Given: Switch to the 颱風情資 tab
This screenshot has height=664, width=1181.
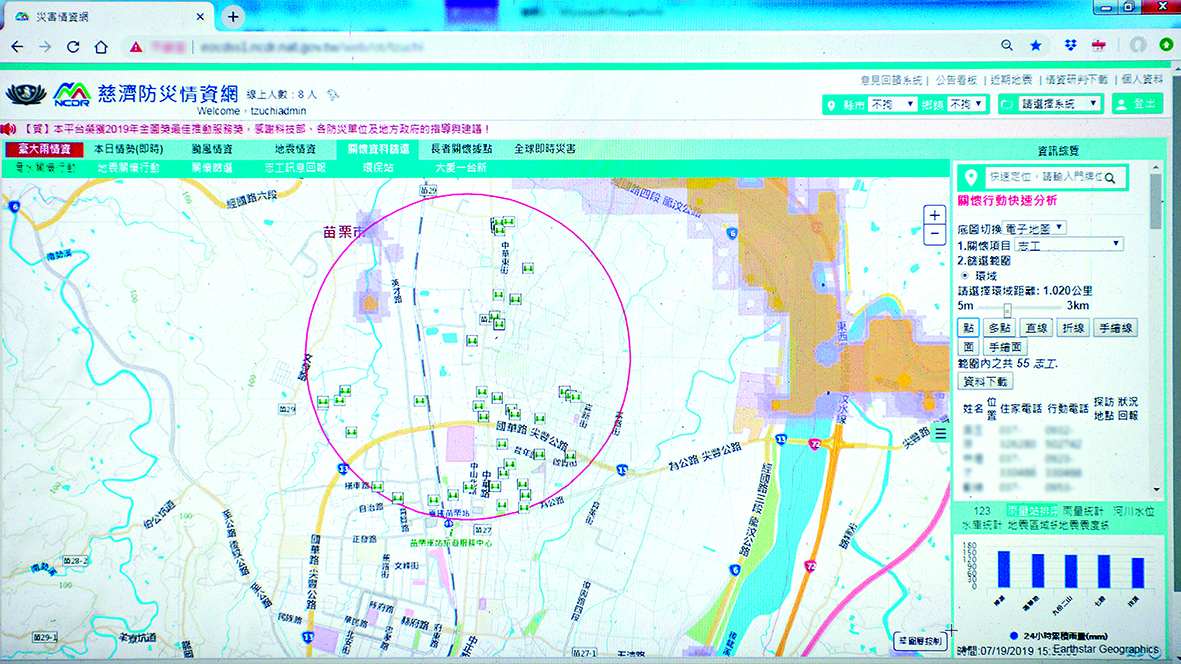Looking at the screenshot, I should (212, 149).
